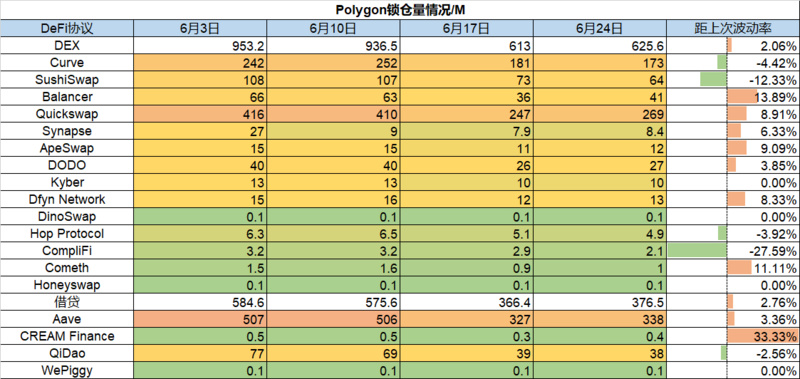Image resolution: width=800 pixels, height=379 pixels.
Task: Select the 11.11% volatility cell
Action: pyautogui.click(x=734, y=268)
